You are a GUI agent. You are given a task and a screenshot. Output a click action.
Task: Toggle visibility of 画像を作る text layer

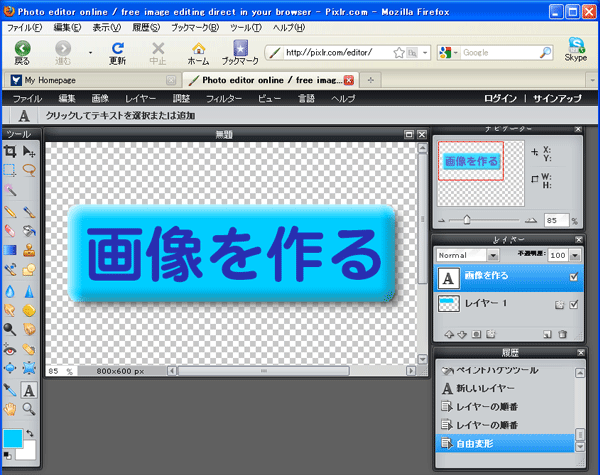574,277
